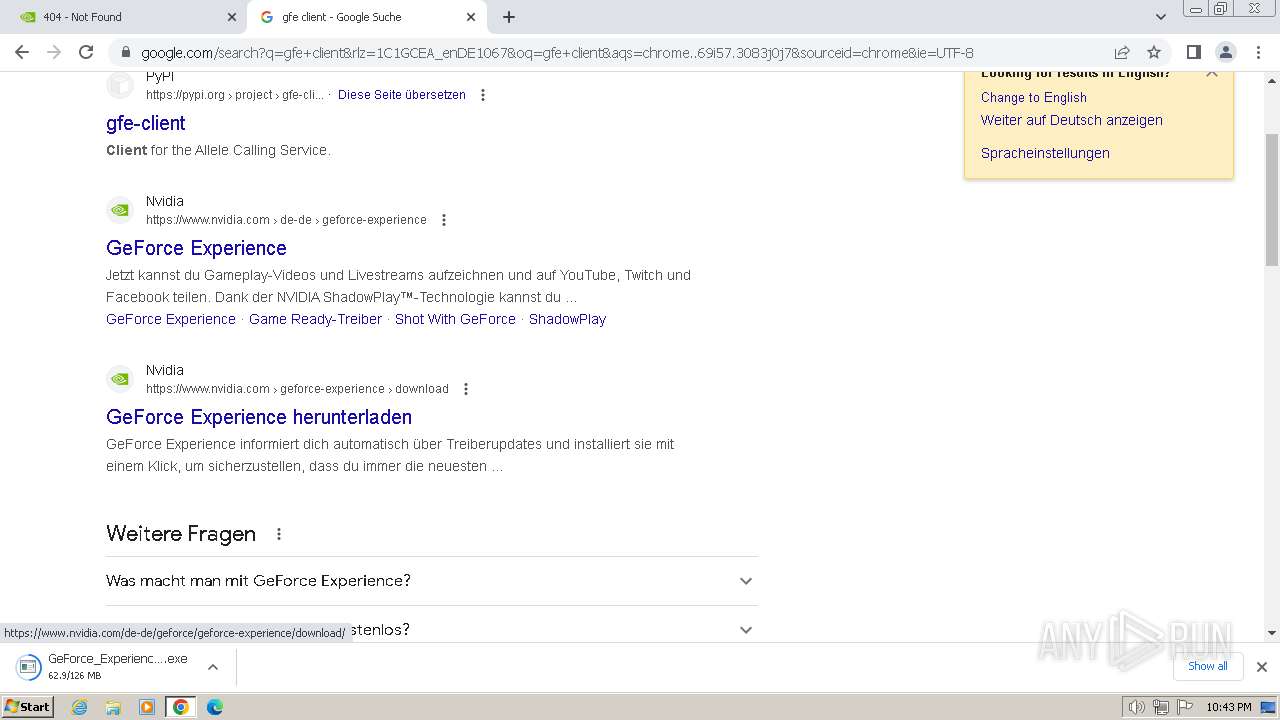This screenshot has height=720, width=1280.
Task: Click Weiter auf Deutsch anzeigen
Action: point(1071,120)
